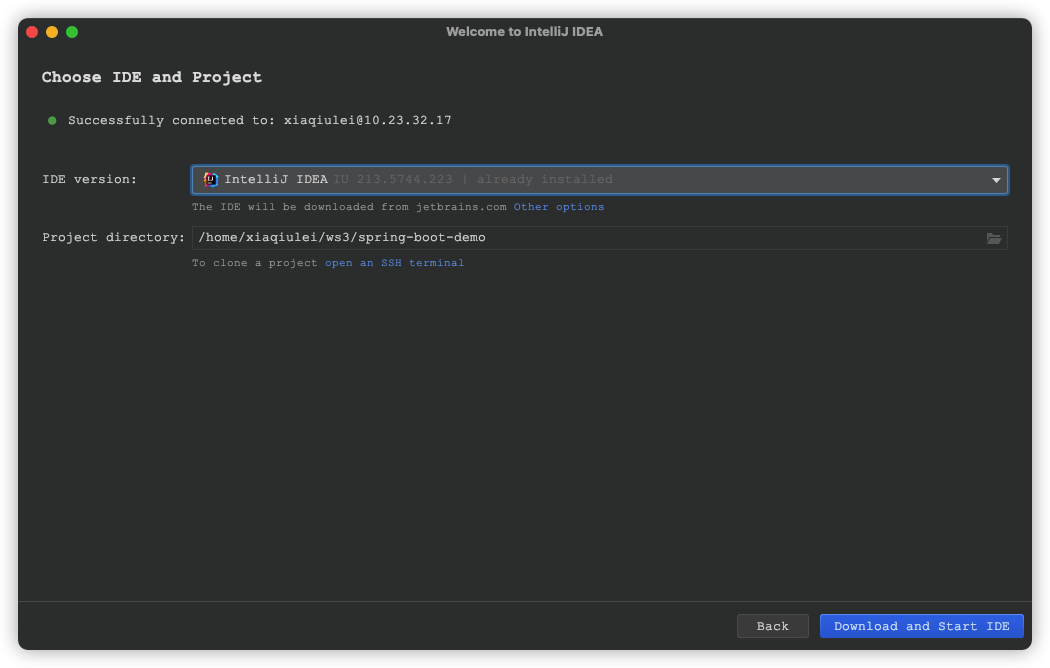This screenshot has width=1050, height=668.
Task: Click the IDE version: label
Action: coord(90,179)
